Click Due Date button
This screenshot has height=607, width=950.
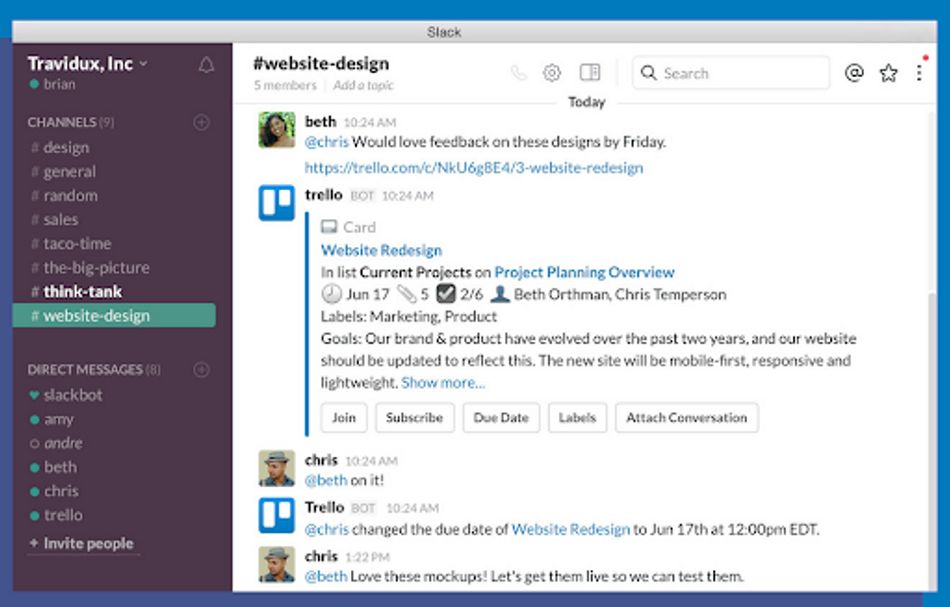501,417
